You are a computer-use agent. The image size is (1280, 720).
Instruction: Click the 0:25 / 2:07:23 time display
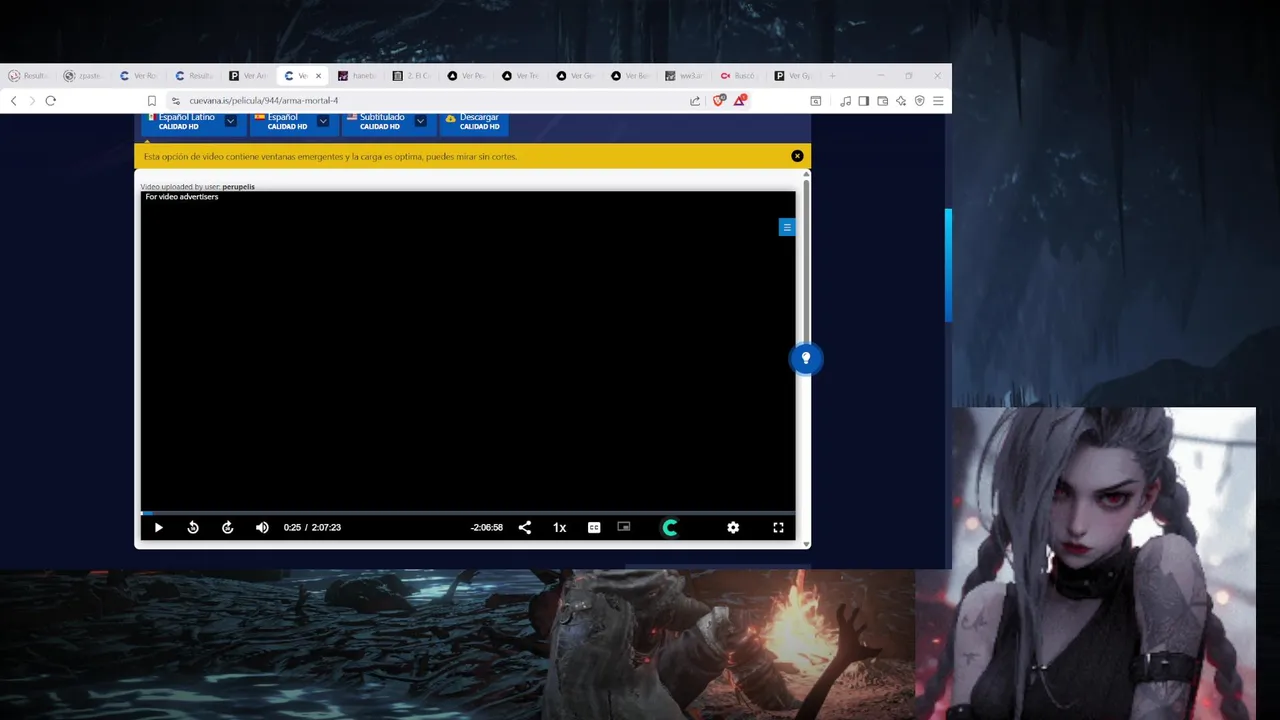point(312,527)
